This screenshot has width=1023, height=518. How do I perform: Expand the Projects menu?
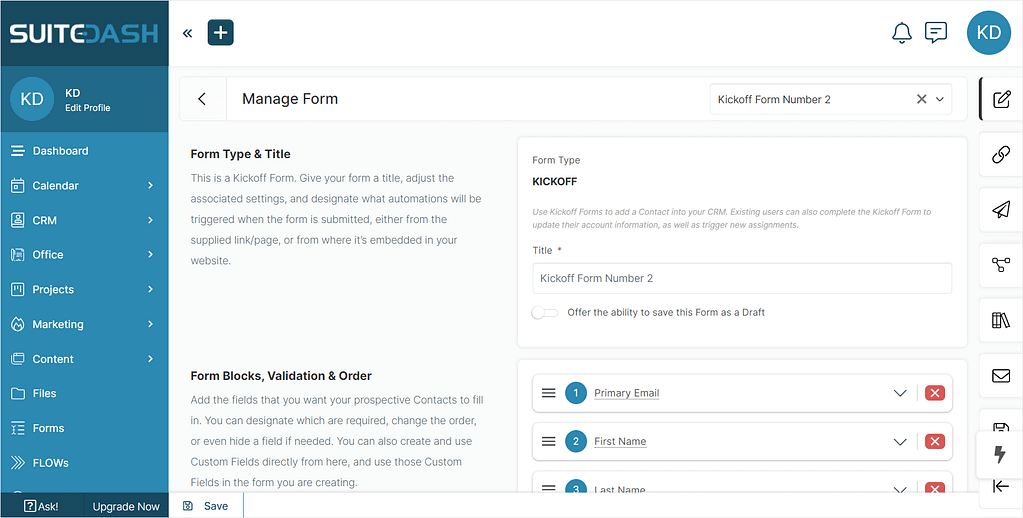pyautogui.click(x=84, y=289)
